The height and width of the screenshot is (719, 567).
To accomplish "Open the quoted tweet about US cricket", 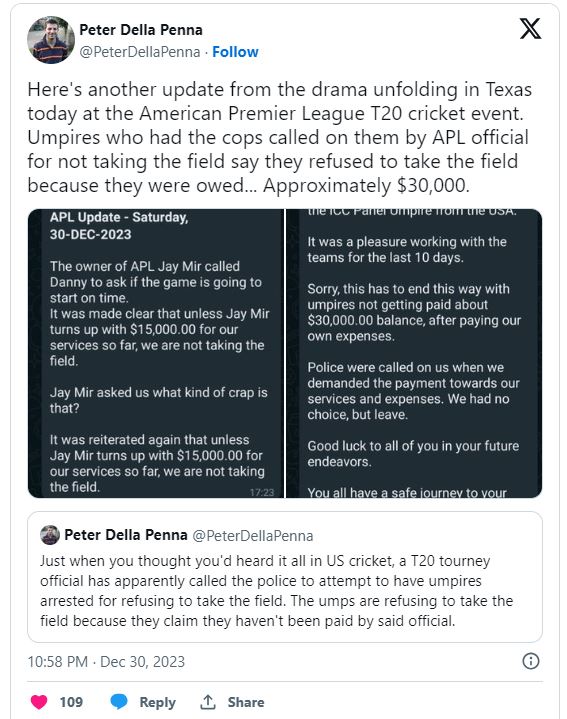I will (285, 577).
